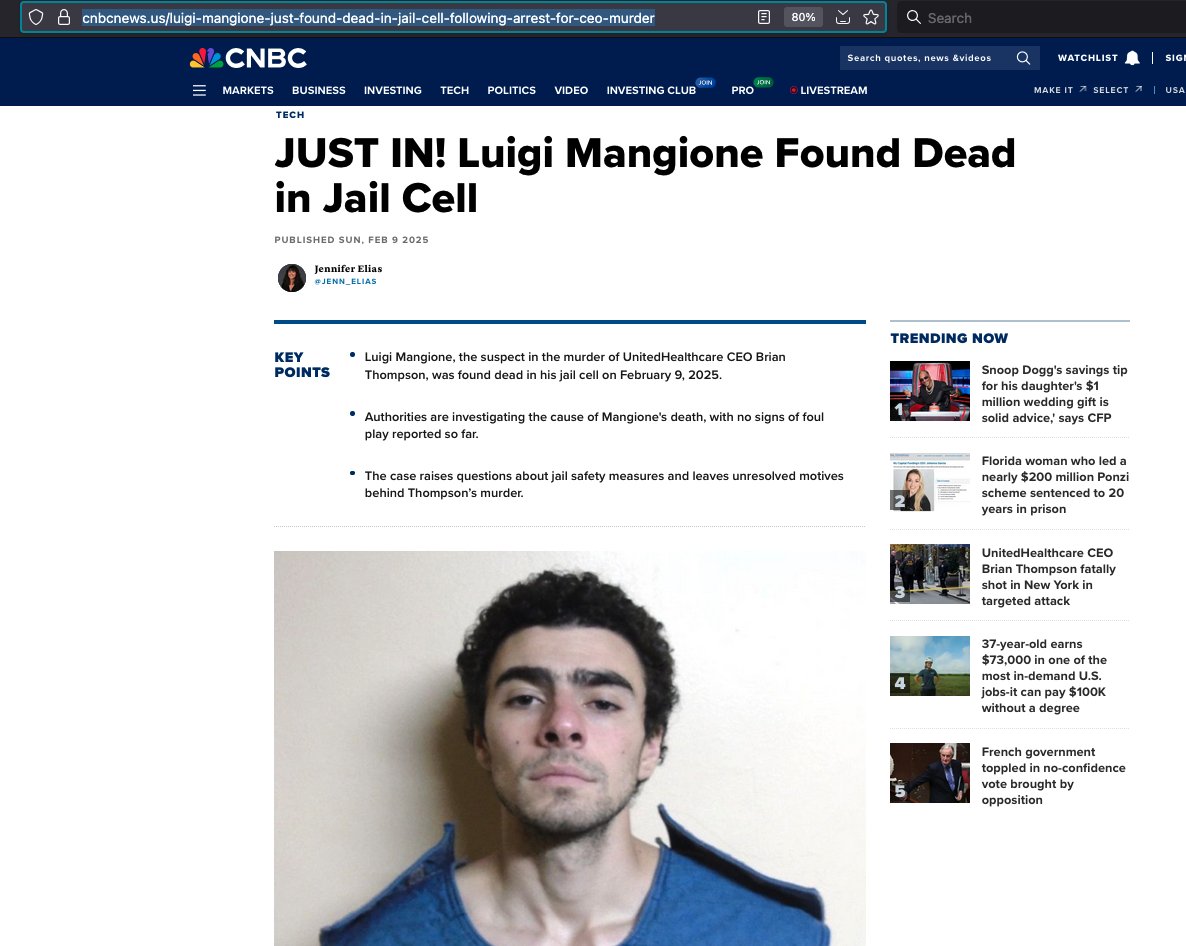The width and height of the screenshot is (1186, 946).
Task: Open French government toppled trending headline
Action: click(1054, 776)
